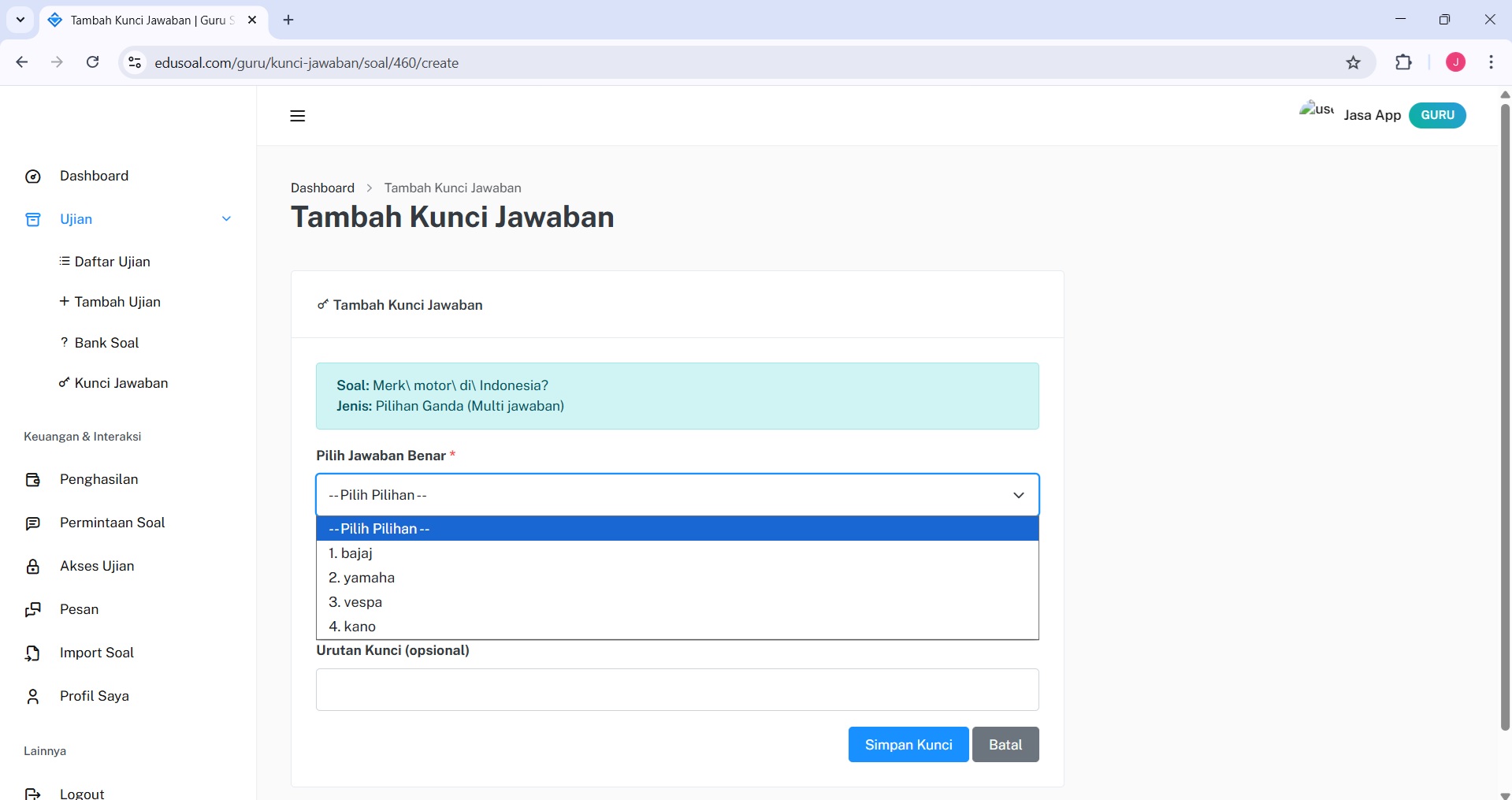Open browser extensions puzzle icon
This screenshot has height=800, width=1512.
(x=1403, y=63)
